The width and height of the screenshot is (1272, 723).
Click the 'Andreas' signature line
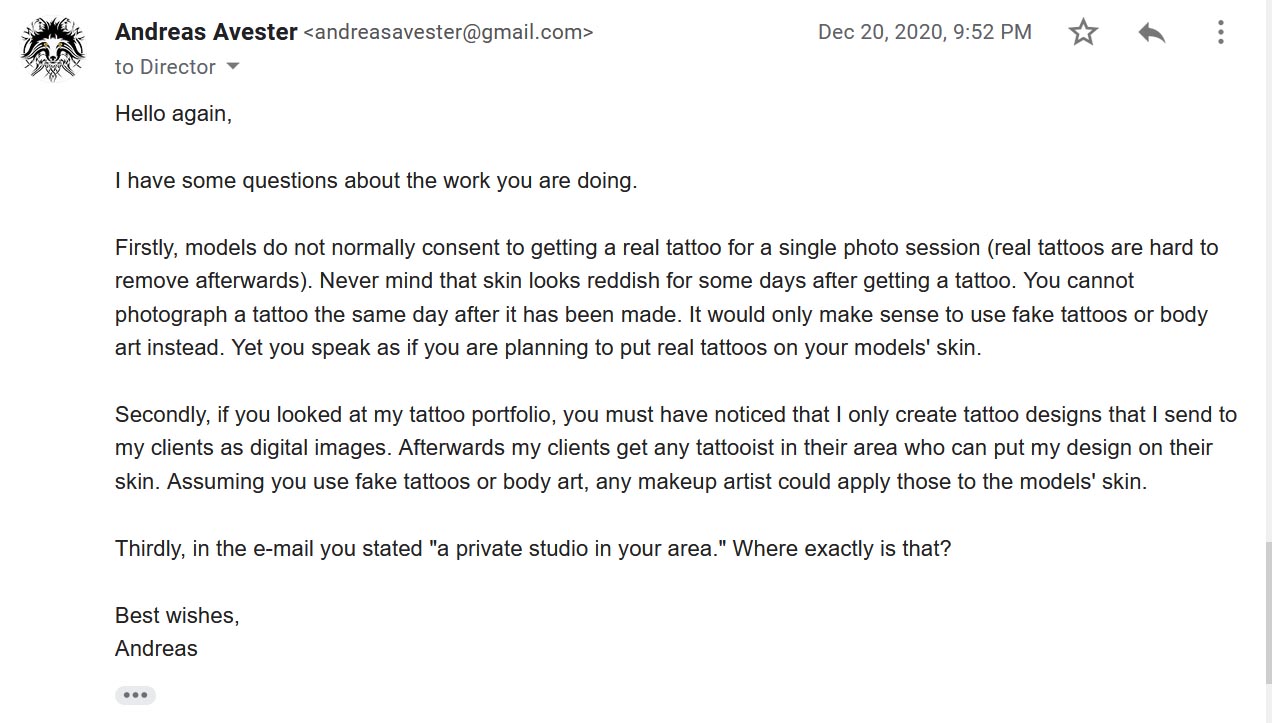pos(156,649)
